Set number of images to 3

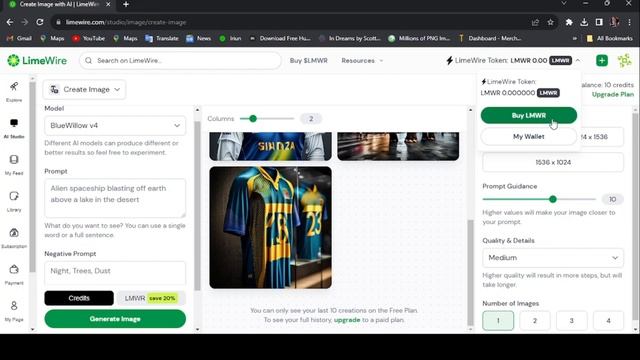[571, 320]
